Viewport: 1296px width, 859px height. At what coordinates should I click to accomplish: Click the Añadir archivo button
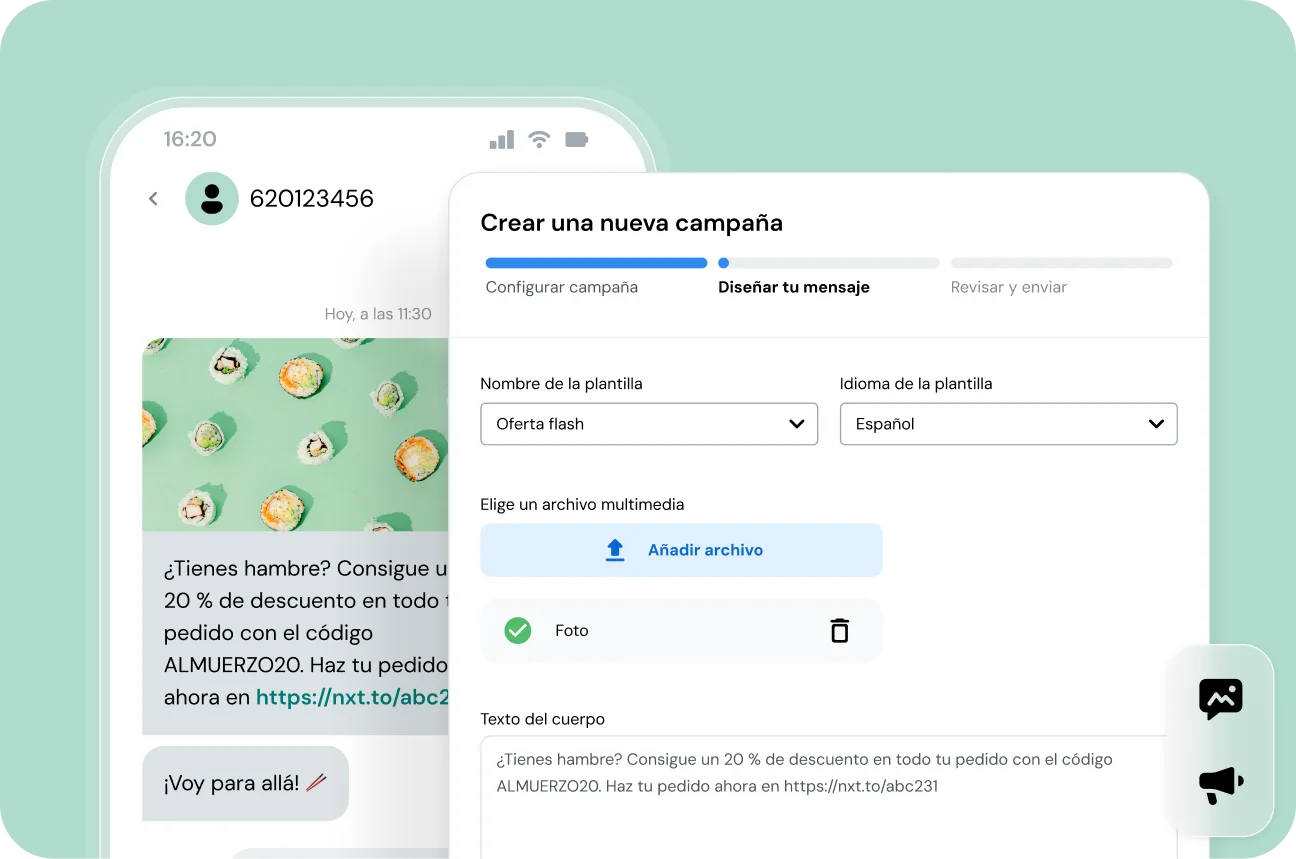point(681,549)
